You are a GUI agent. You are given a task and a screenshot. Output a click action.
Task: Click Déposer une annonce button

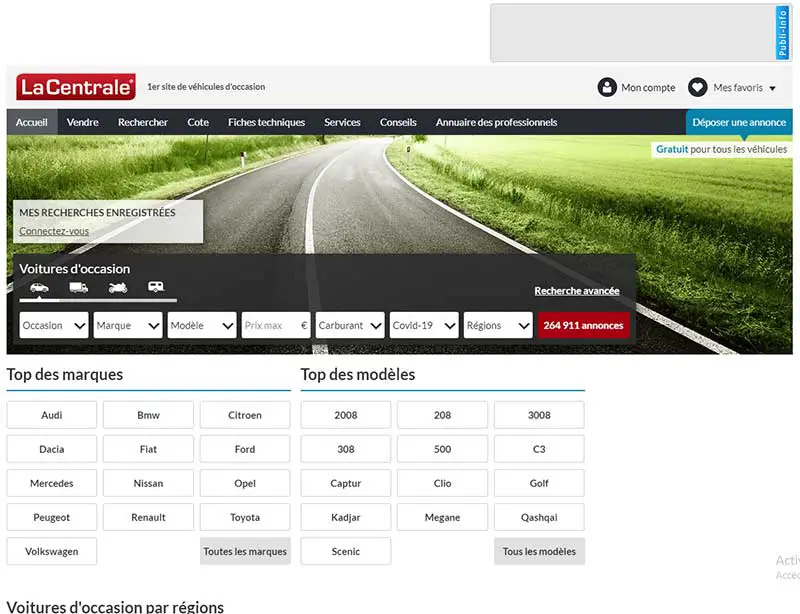pyautogui.click(x=739, y=122)
